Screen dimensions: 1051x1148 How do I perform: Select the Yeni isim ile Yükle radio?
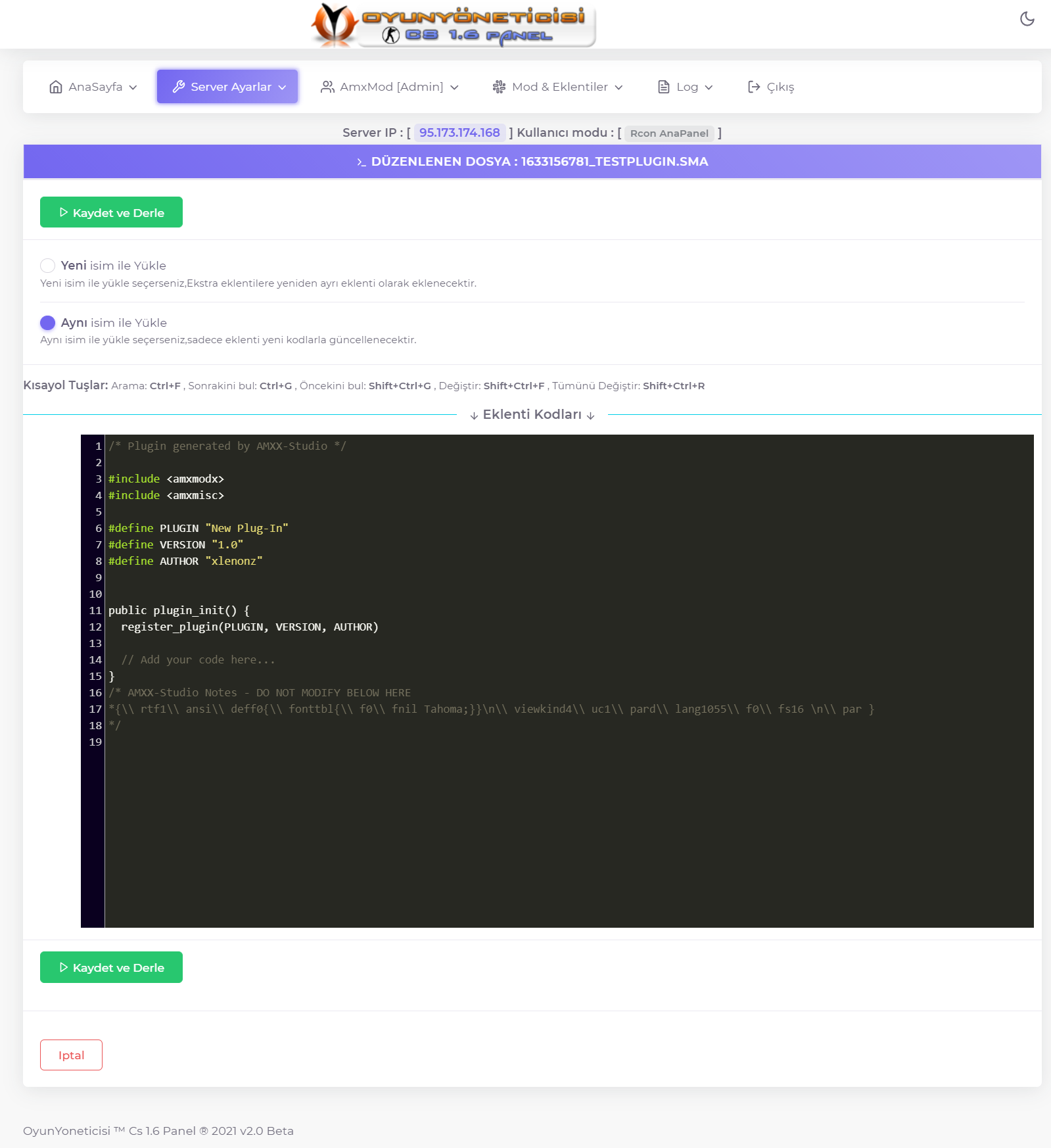tap(47, 266)
